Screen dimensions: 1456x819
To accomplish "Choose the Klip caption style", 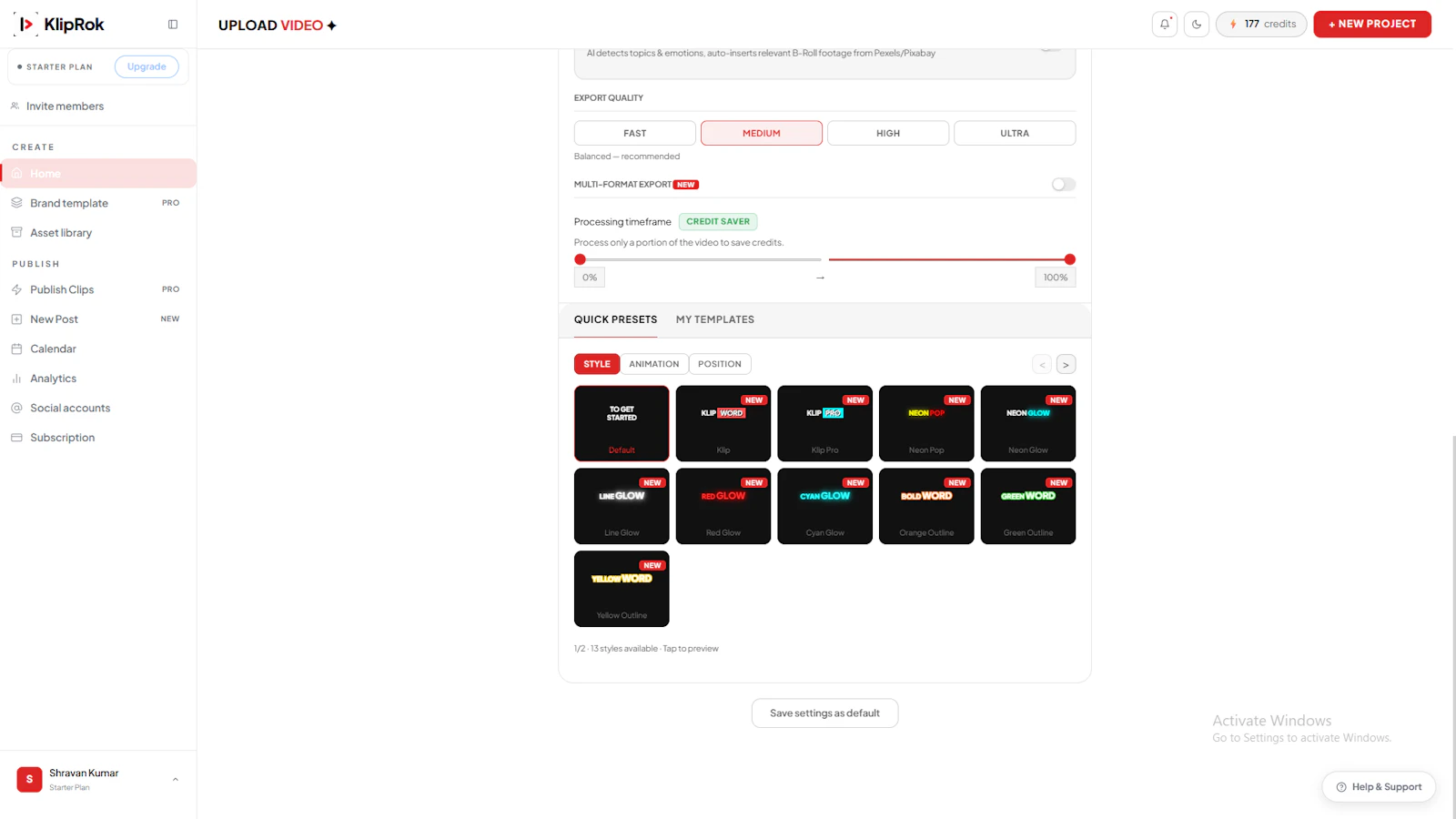I will [x=723, y=423].
